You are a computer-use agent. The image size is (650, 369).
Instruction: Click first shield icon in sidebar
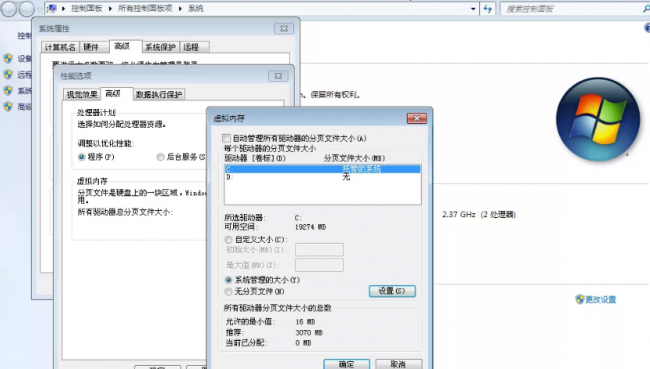[x=8, y=58]
